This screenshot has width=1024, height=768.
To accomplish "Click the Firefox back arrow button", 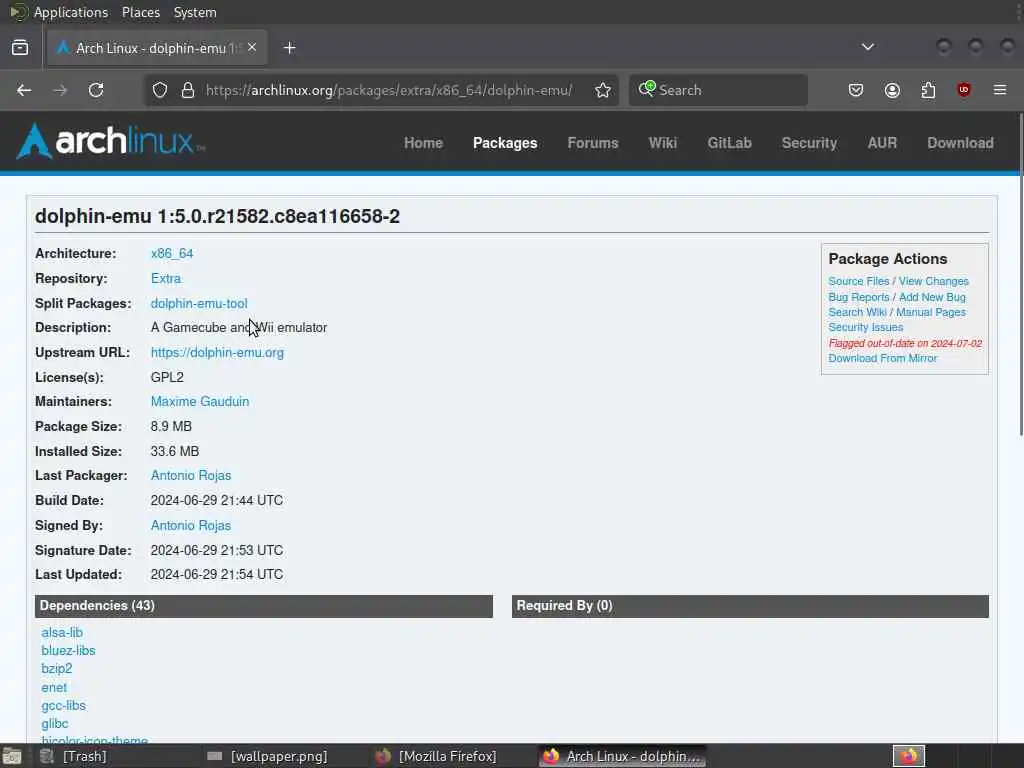I will [24, 90].
